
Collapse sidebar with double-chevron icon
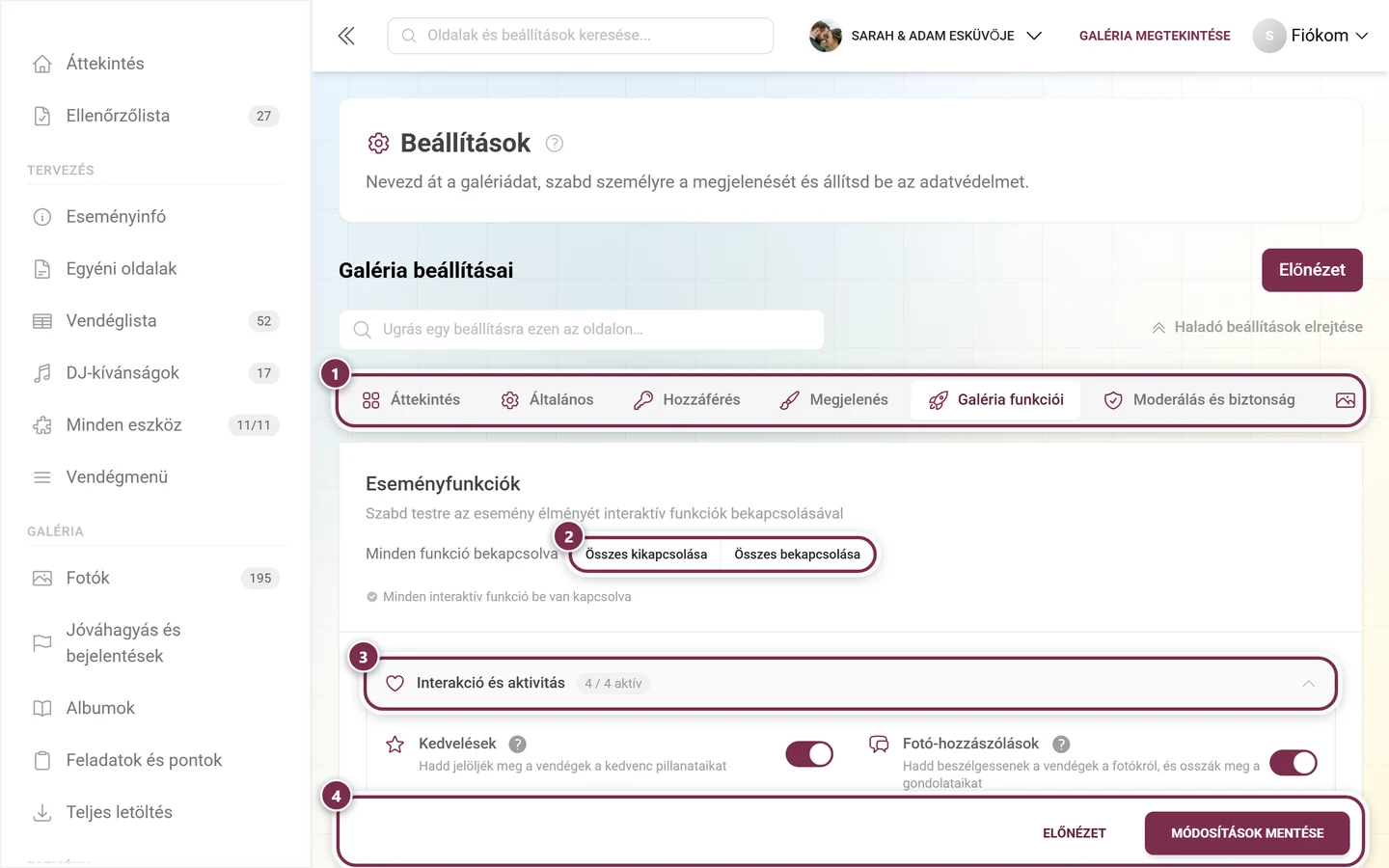(x=346, y=36)
